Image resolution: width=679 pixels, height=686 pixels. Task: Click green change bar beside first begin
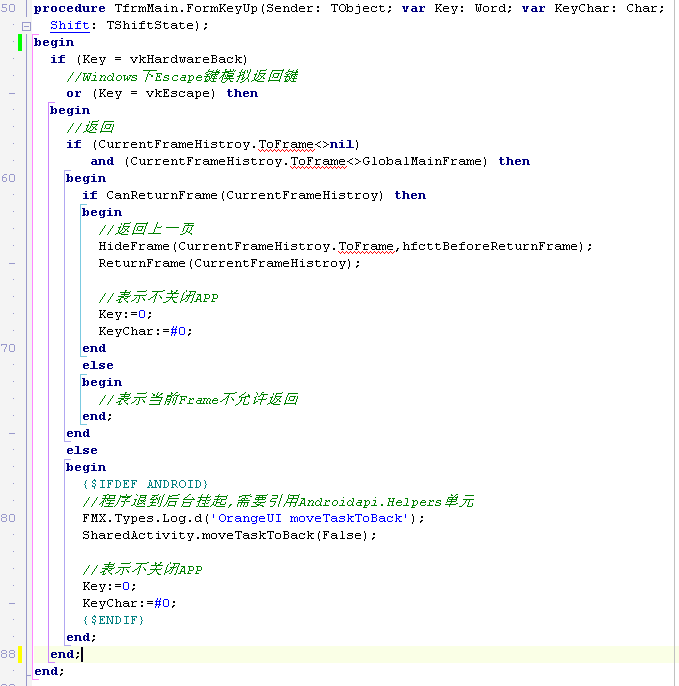pyautogui.click(x=20, y=42)
